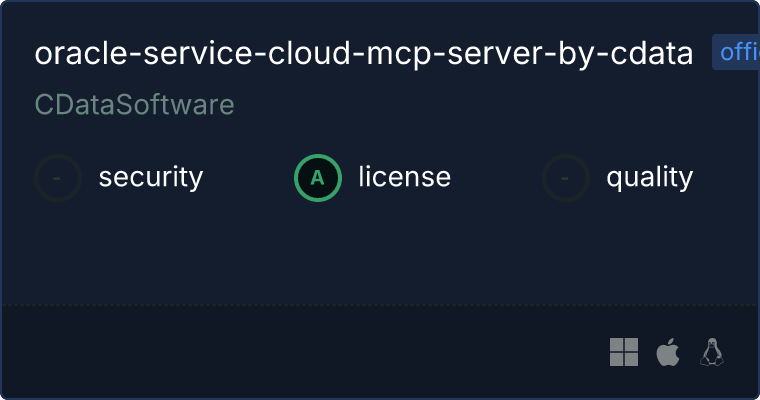Open the oracle-service-cloud-mcp-server-by-cdata title link
Screen dimensions: 760x400
tap(364, 53)
